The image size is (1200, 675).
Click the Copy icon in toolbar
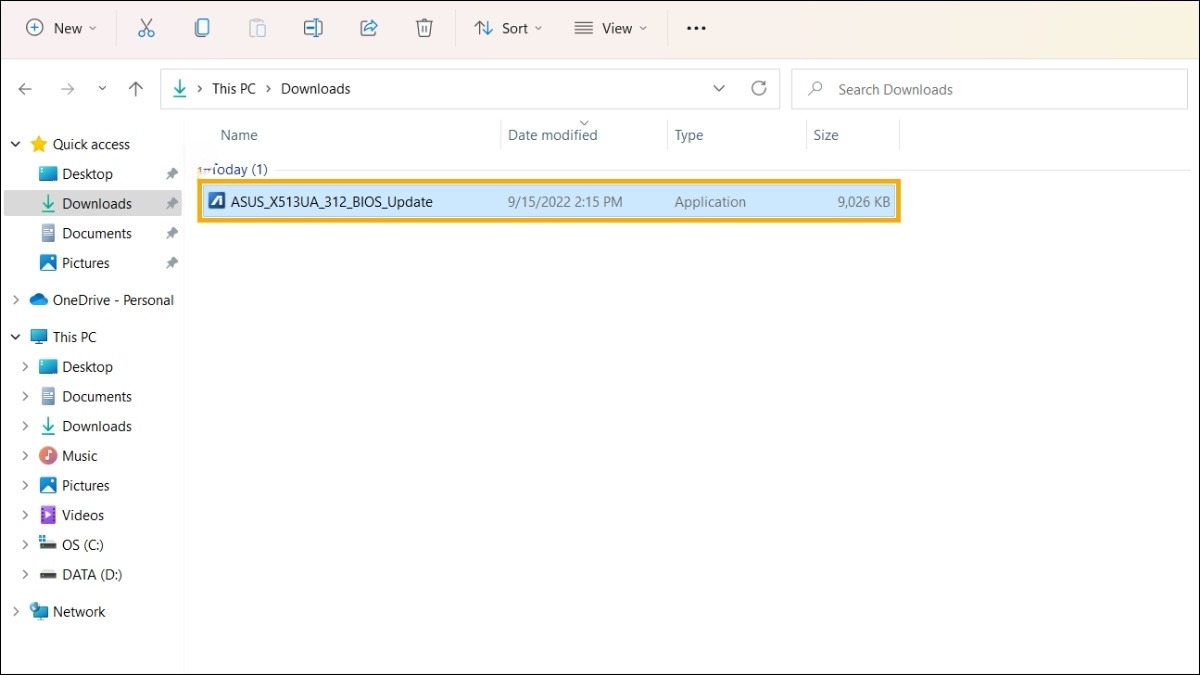[202, 28]
